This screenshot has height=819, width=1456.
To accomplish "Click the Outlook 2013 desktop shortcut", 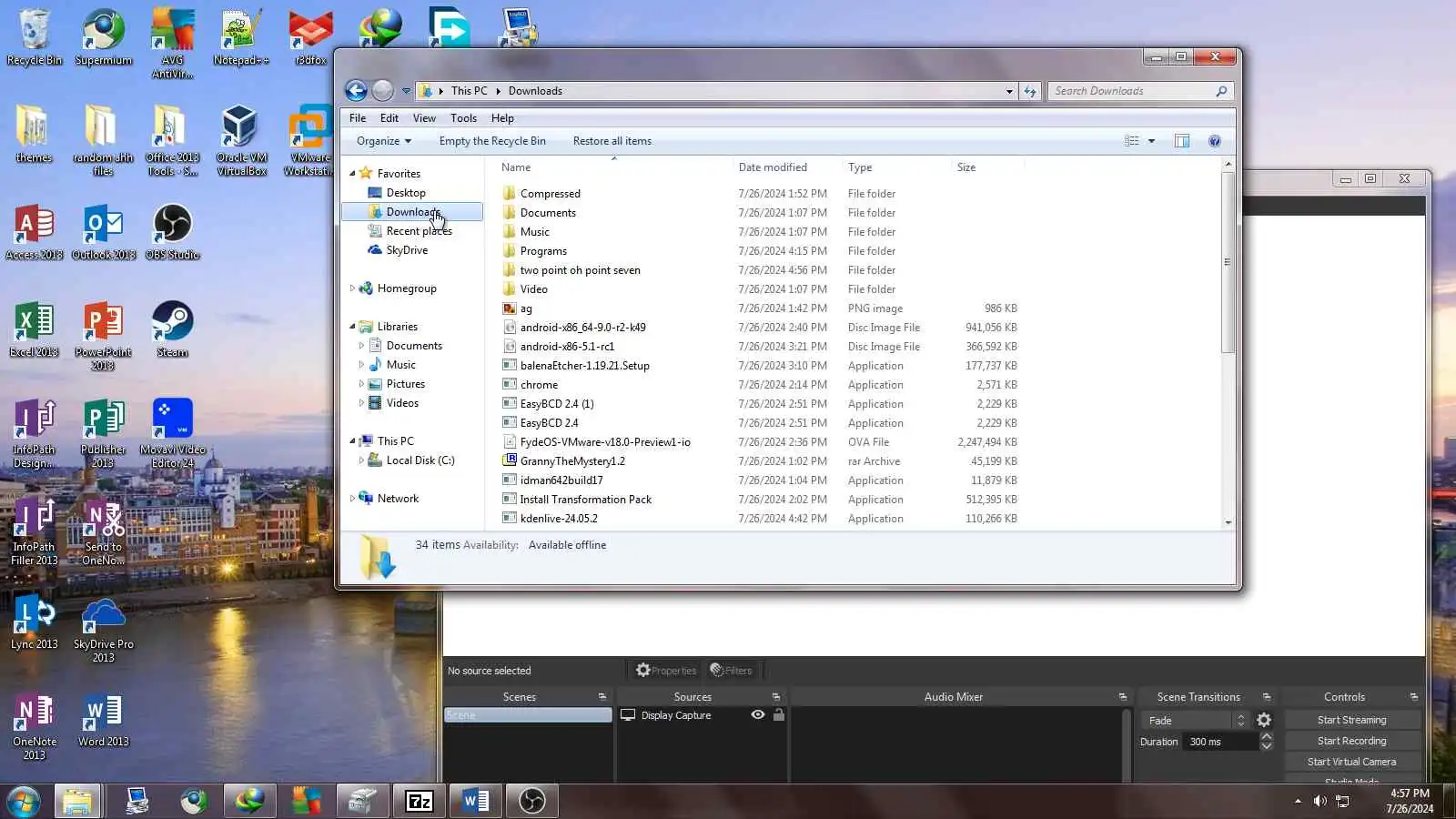I will pos(104,232).
